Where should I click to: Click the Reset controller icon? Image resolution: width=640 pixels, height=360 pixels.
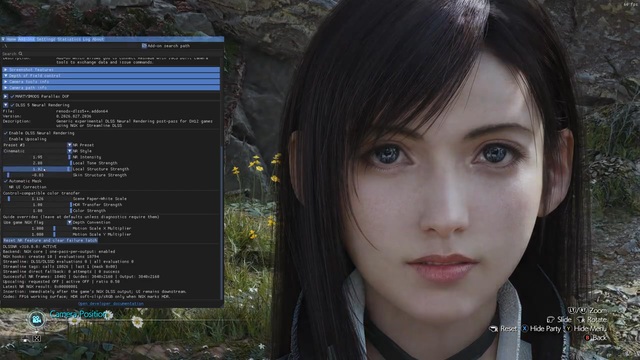coord(493,329)
